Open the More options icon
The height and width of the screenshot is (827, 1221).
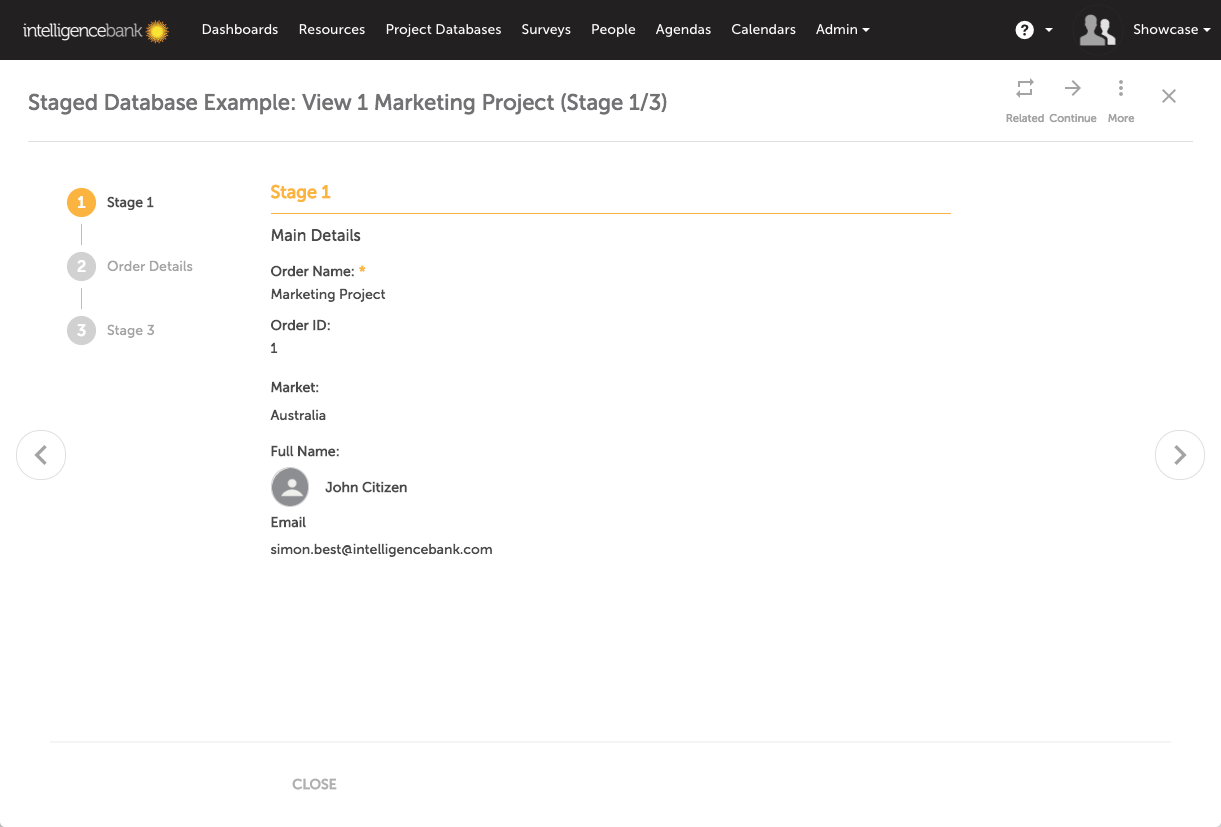click(1120, 89)
